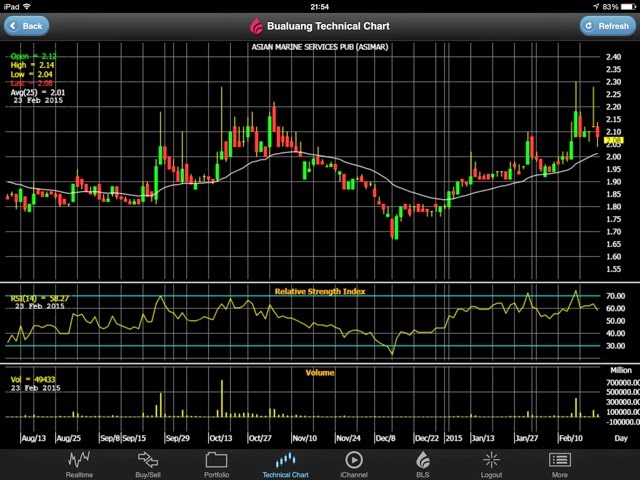Screen dimensions: 640x480
Task: Tap the Back button
Action: (27, 26)
